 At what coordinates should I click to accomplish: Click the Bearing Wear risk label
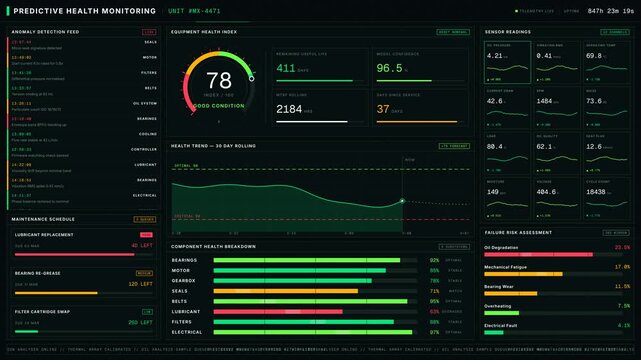pos(499,287)
